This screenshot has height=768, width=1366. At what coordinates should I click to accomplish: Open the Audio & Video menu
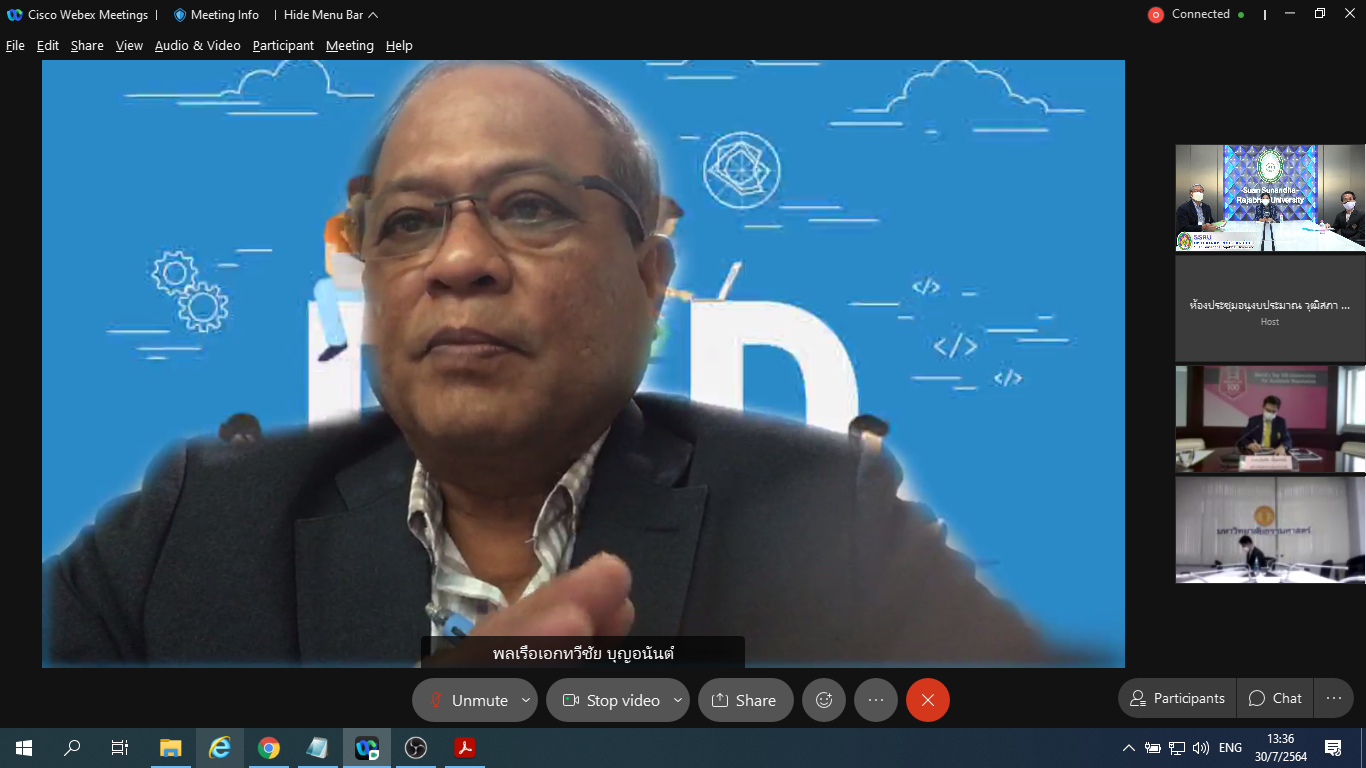point(197,46)
